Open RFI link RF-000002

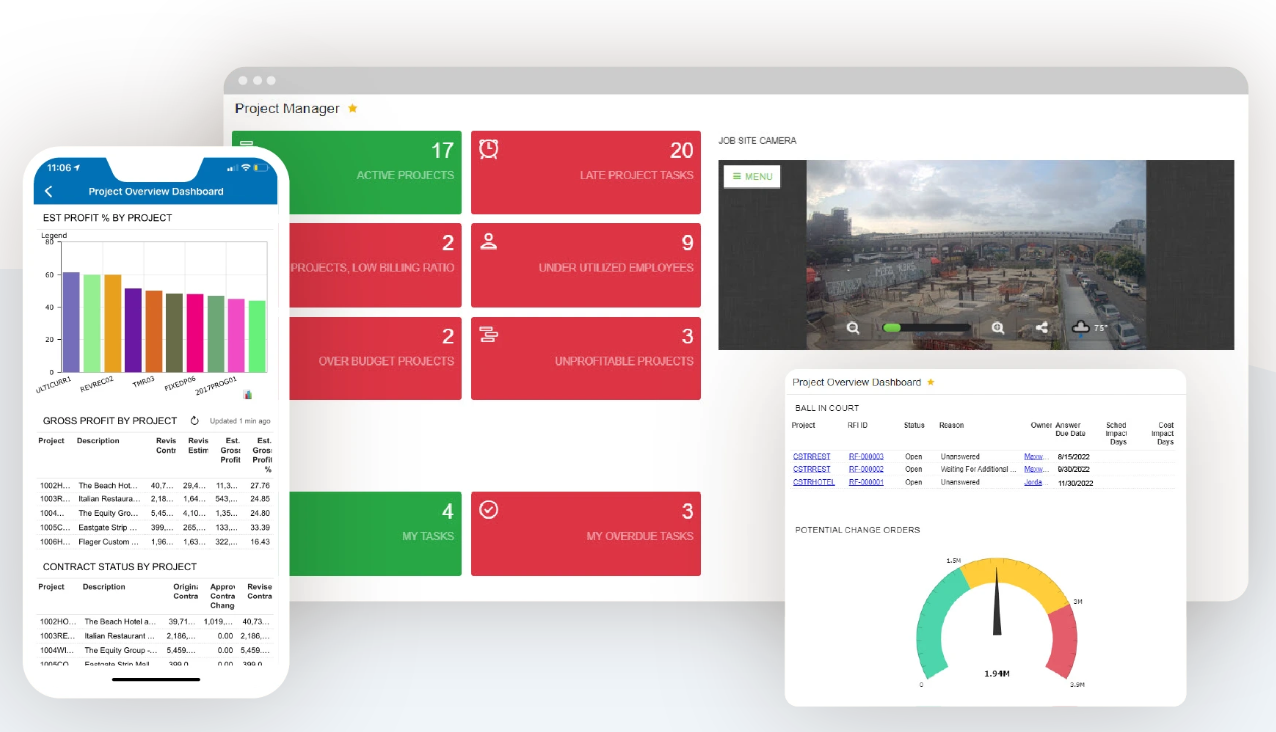(x=866, y=469)
